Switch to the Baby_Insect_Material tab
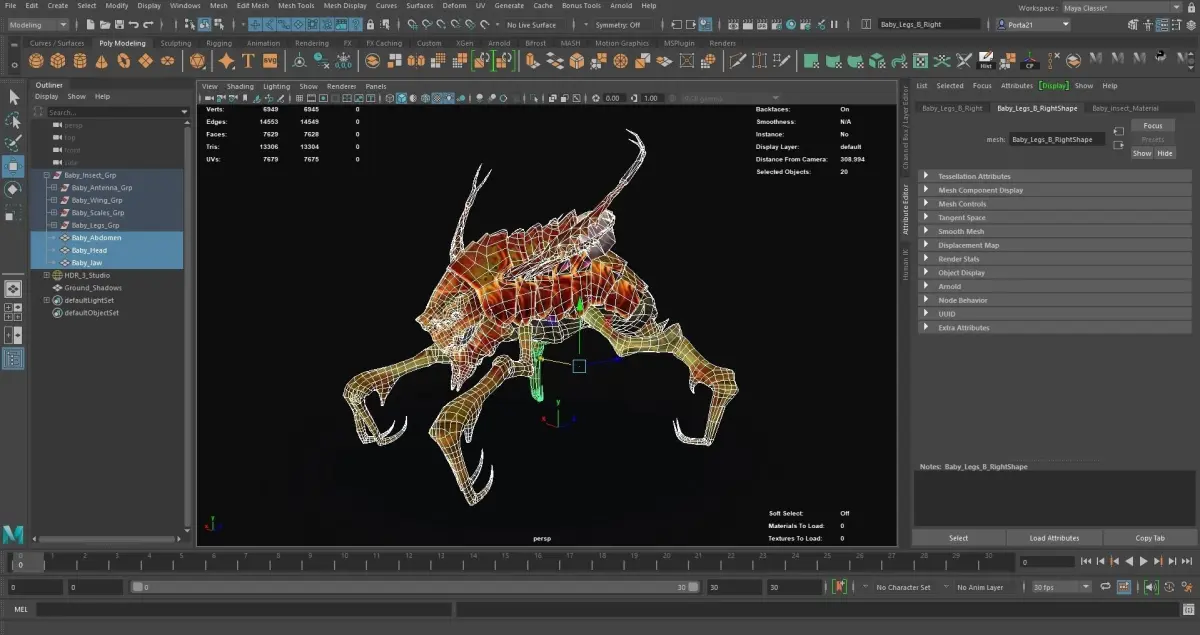This screenshot has height=635, width=1200. click(x=1125, y=107)
